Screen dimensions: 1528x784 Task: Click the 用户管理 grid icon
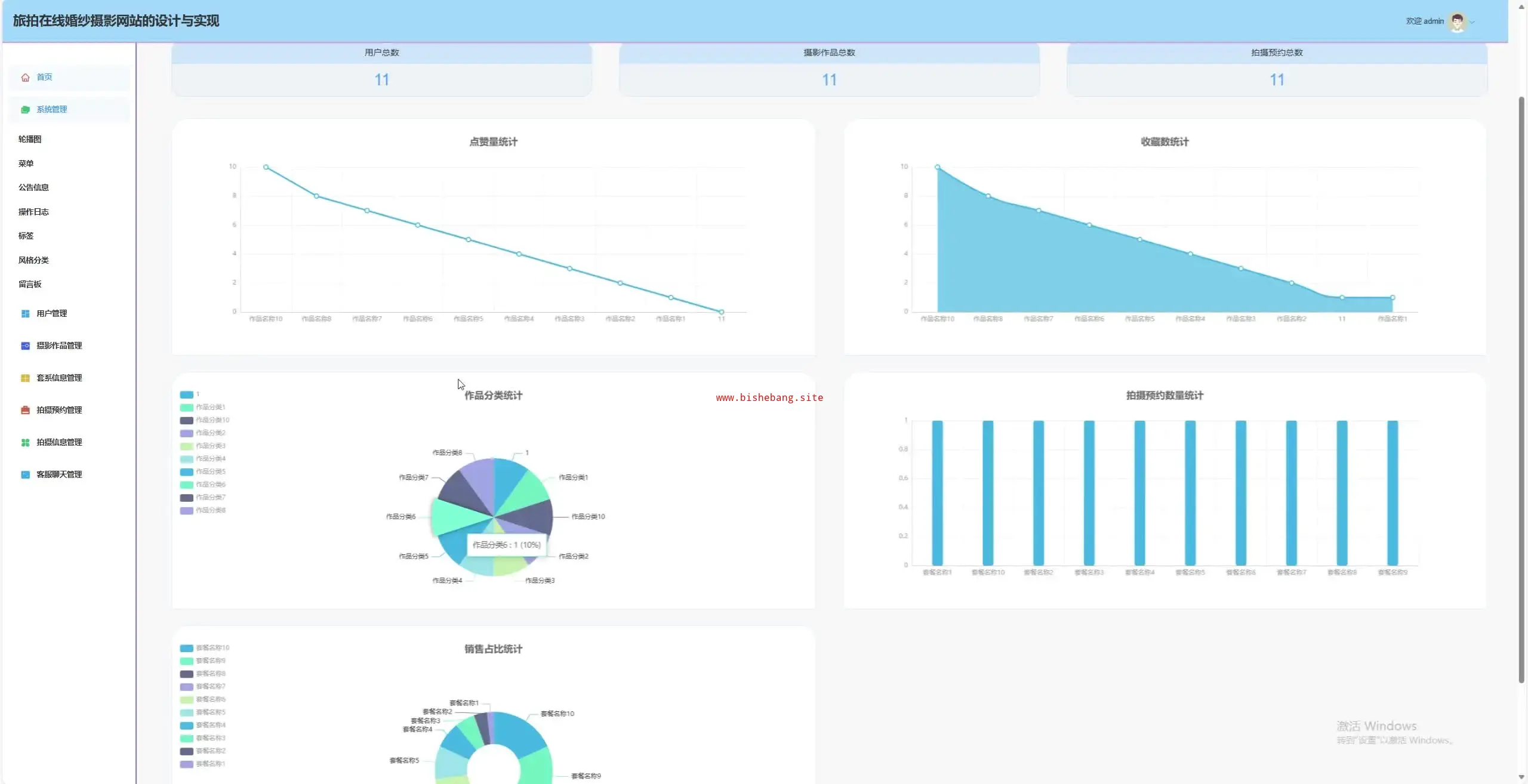click(x=25, y=314)
